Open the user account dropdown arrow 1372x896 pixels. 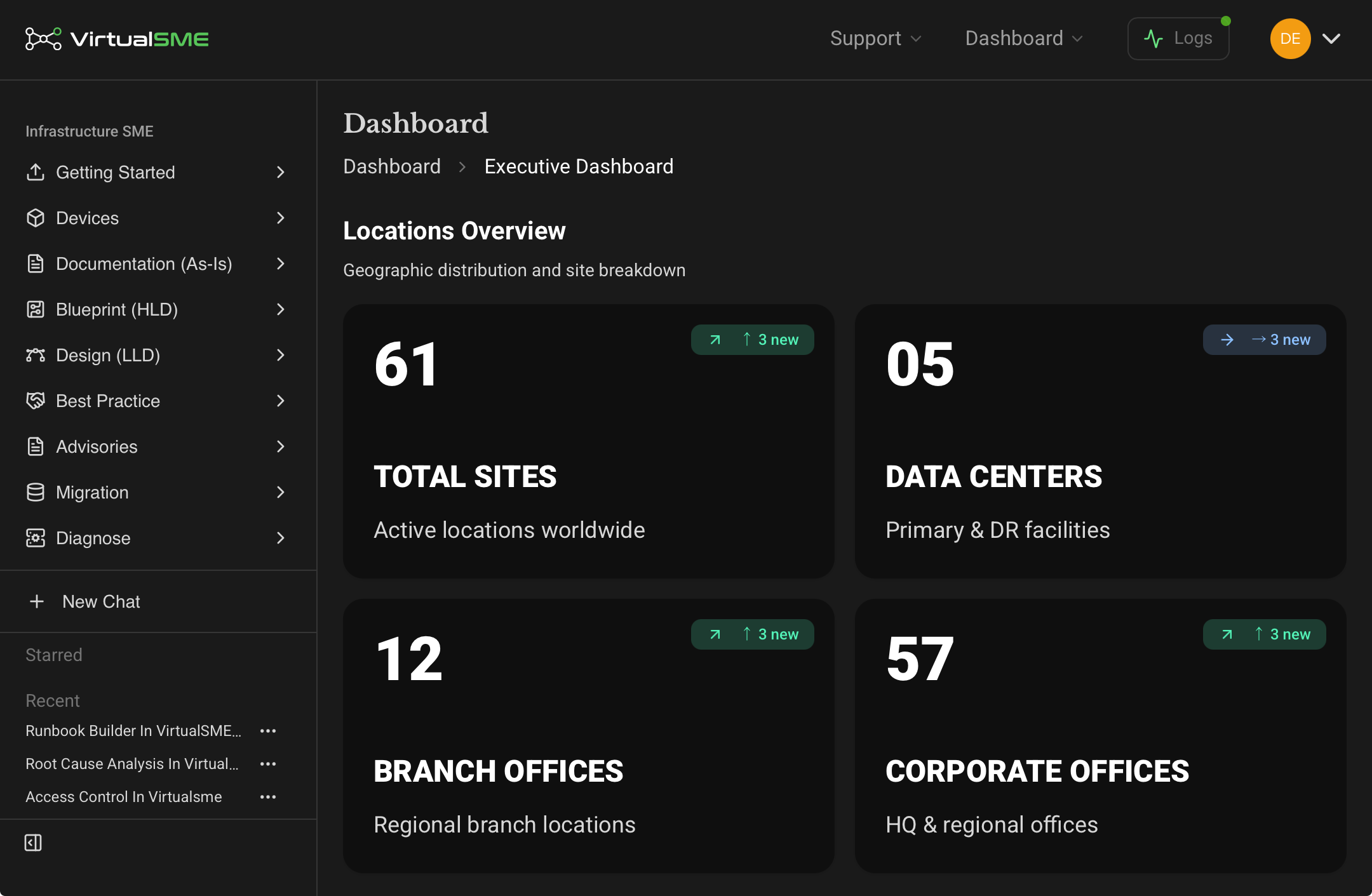[x=1331, y=39]
